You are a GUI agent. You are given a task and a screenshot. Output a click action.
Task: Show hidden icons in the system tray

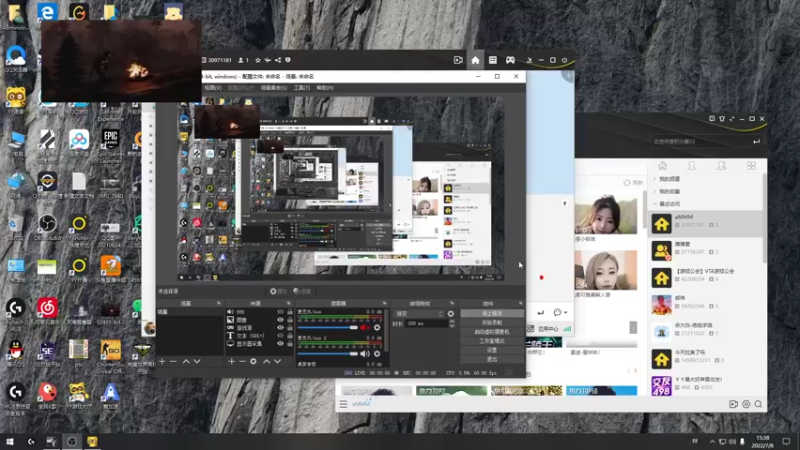click(x=712, y=441)
